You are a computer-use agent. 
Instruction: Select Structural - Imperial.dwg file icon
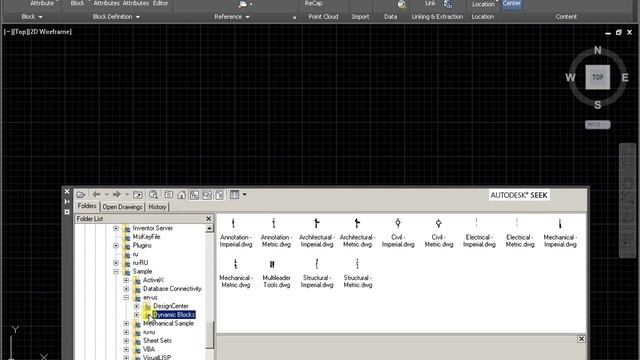pyautogui.click(x=317, y=264)
